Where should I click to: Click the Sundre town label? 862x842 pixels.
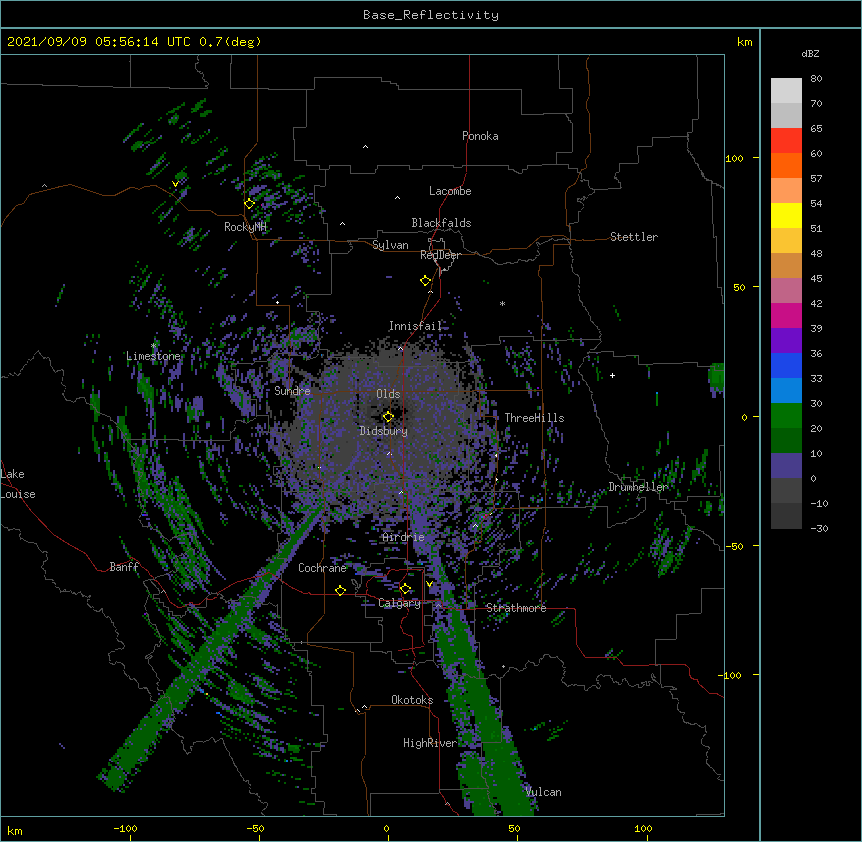[292, 391]
